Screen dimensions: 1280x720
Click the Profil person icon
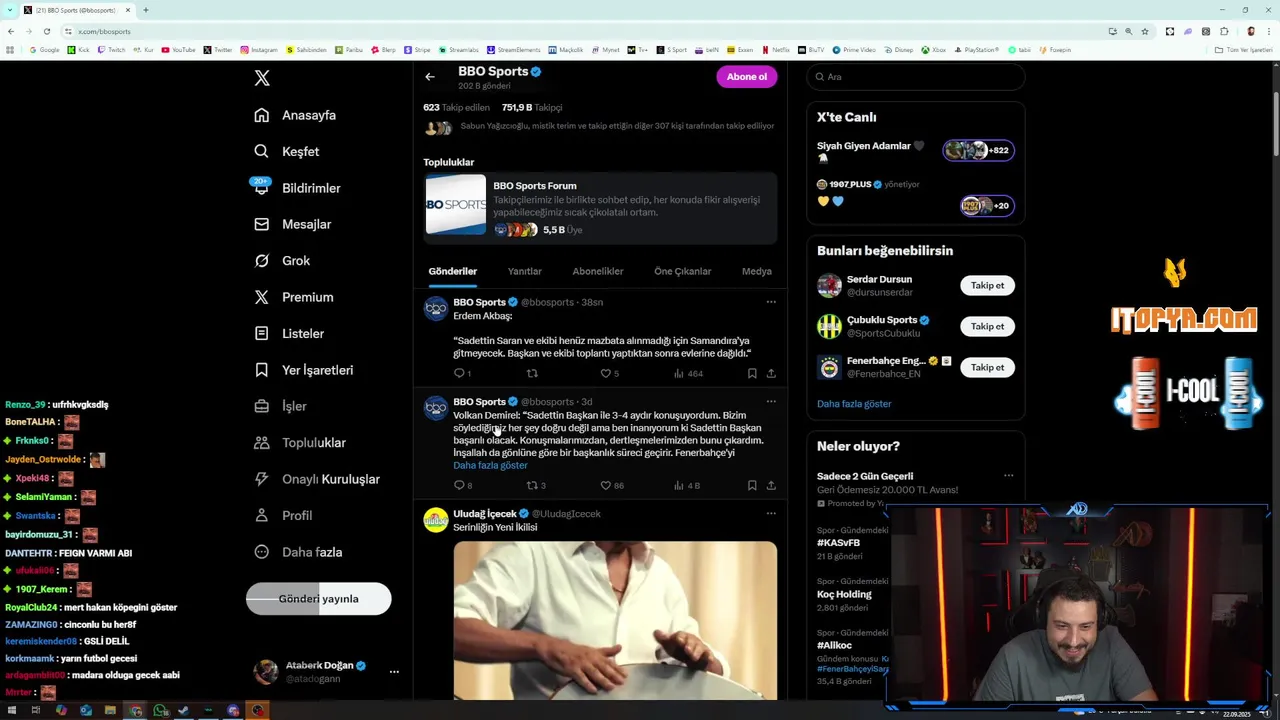tap(262, 515)
